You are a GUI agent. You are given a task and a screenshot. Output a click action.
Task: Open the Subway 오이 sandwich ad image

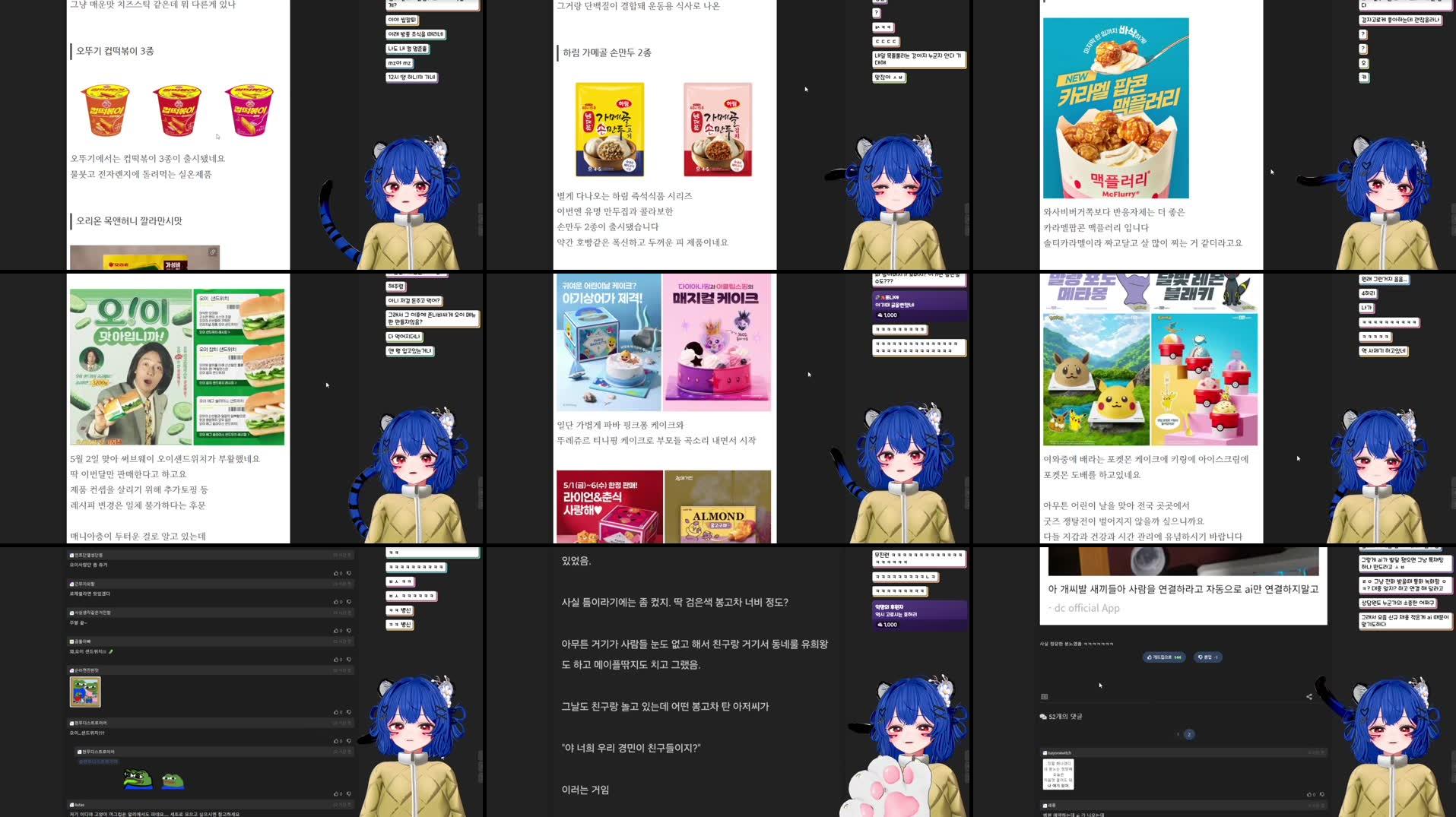177,367
